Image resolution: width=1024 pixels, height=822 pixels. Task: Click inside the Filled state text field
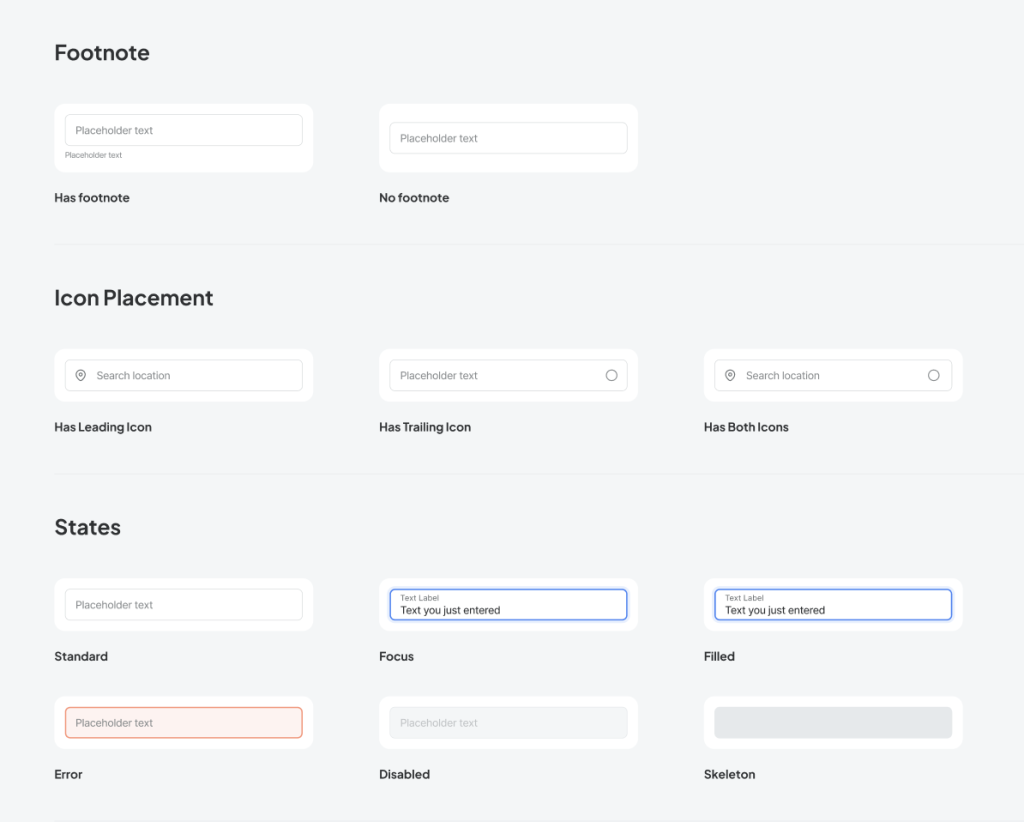(832, 605)
